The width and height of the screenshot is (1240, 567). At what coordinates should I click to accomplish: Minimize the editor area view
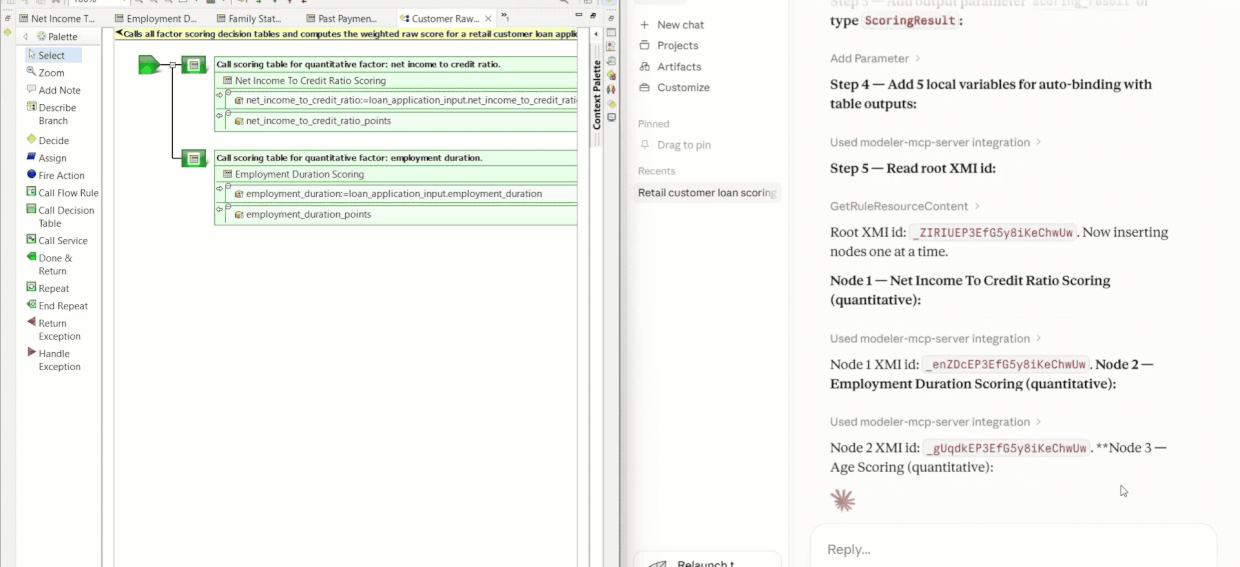coord(581,15)
